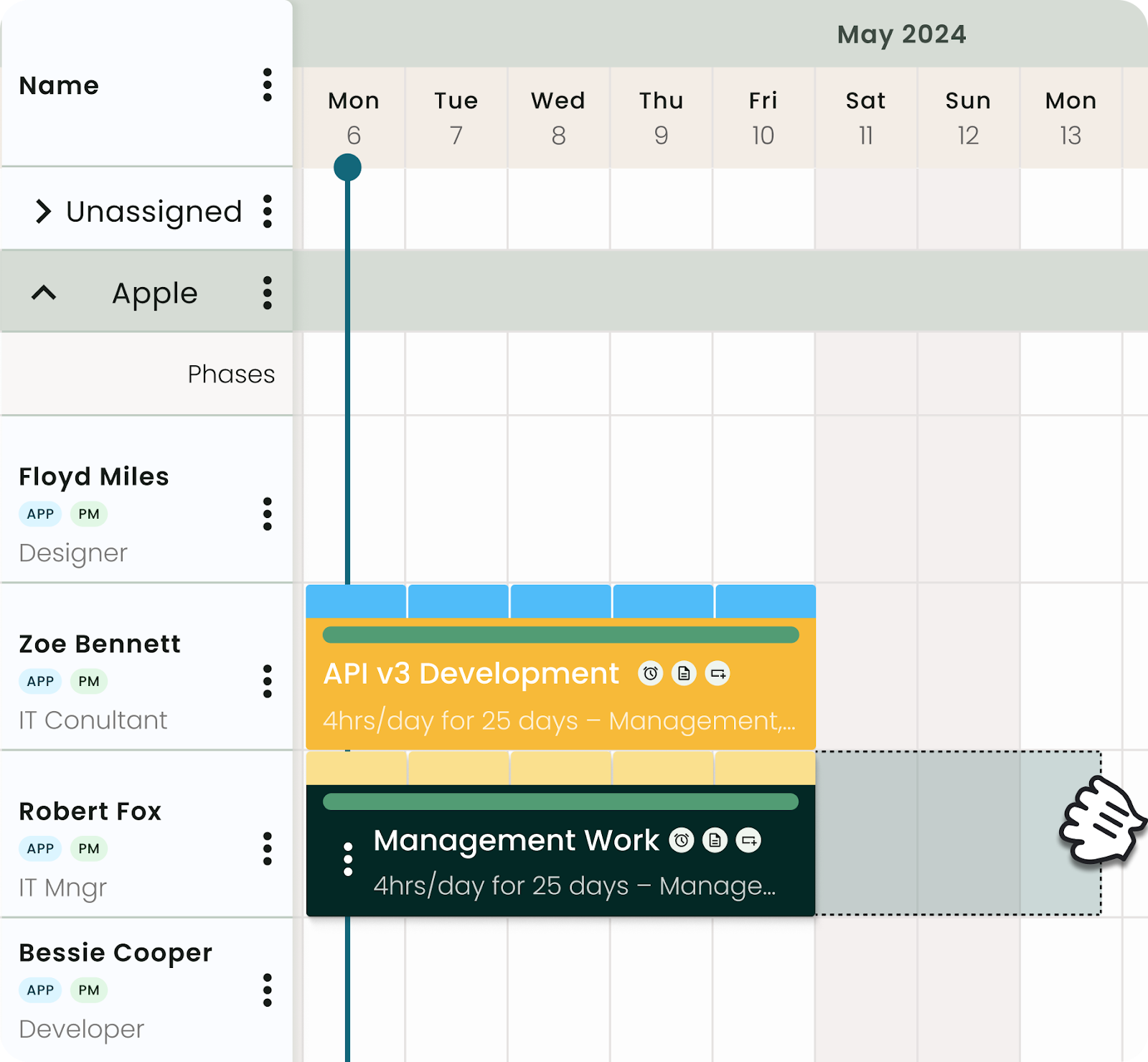Expand the Unassigned group
Screen dimensions: 1148x1062
click(45, 210)
